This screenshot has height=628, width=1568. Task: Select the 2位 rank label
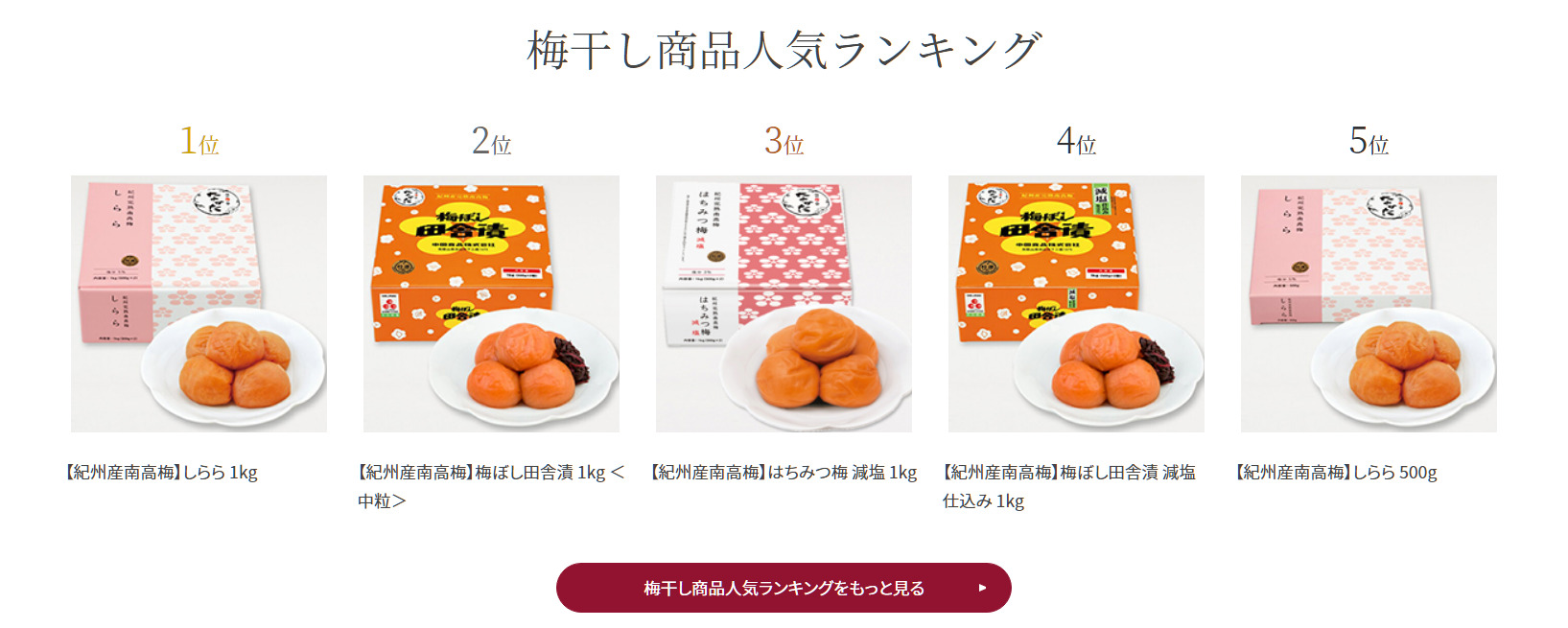pos(491,141)
